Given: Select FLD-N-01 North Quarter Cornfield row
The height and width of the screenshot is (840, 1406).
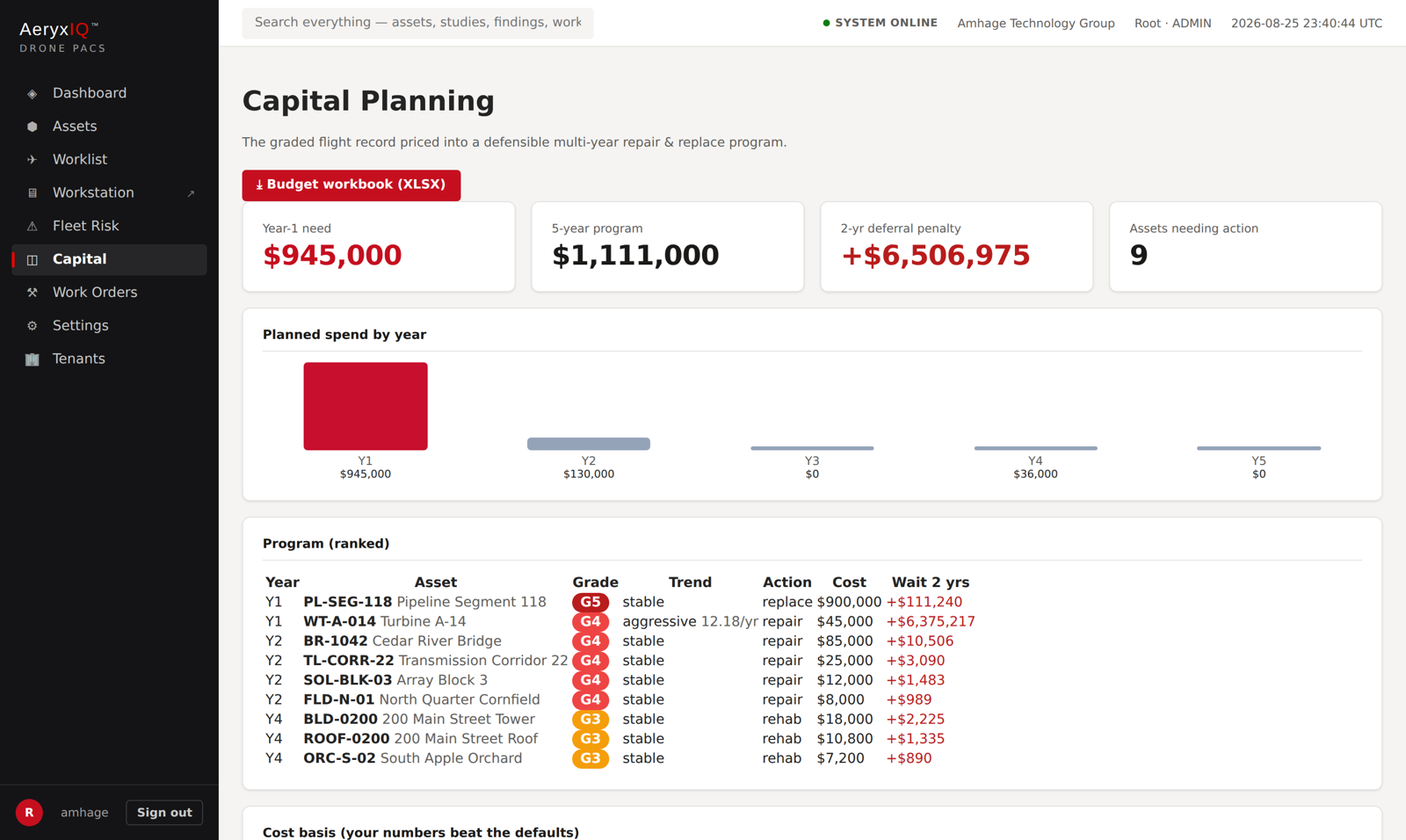Looking at the screenshot, I should 620,699.
